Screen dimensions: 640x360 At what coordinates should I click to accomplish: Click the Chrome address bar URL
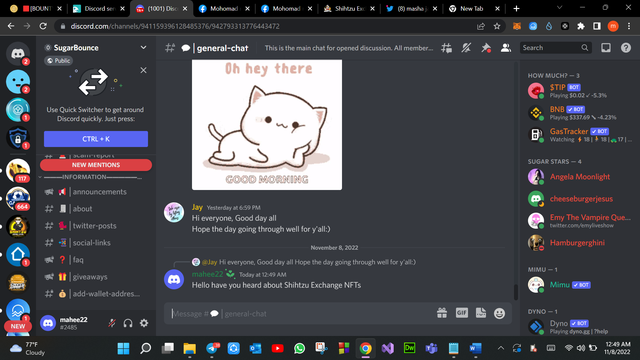click(175, 26)
